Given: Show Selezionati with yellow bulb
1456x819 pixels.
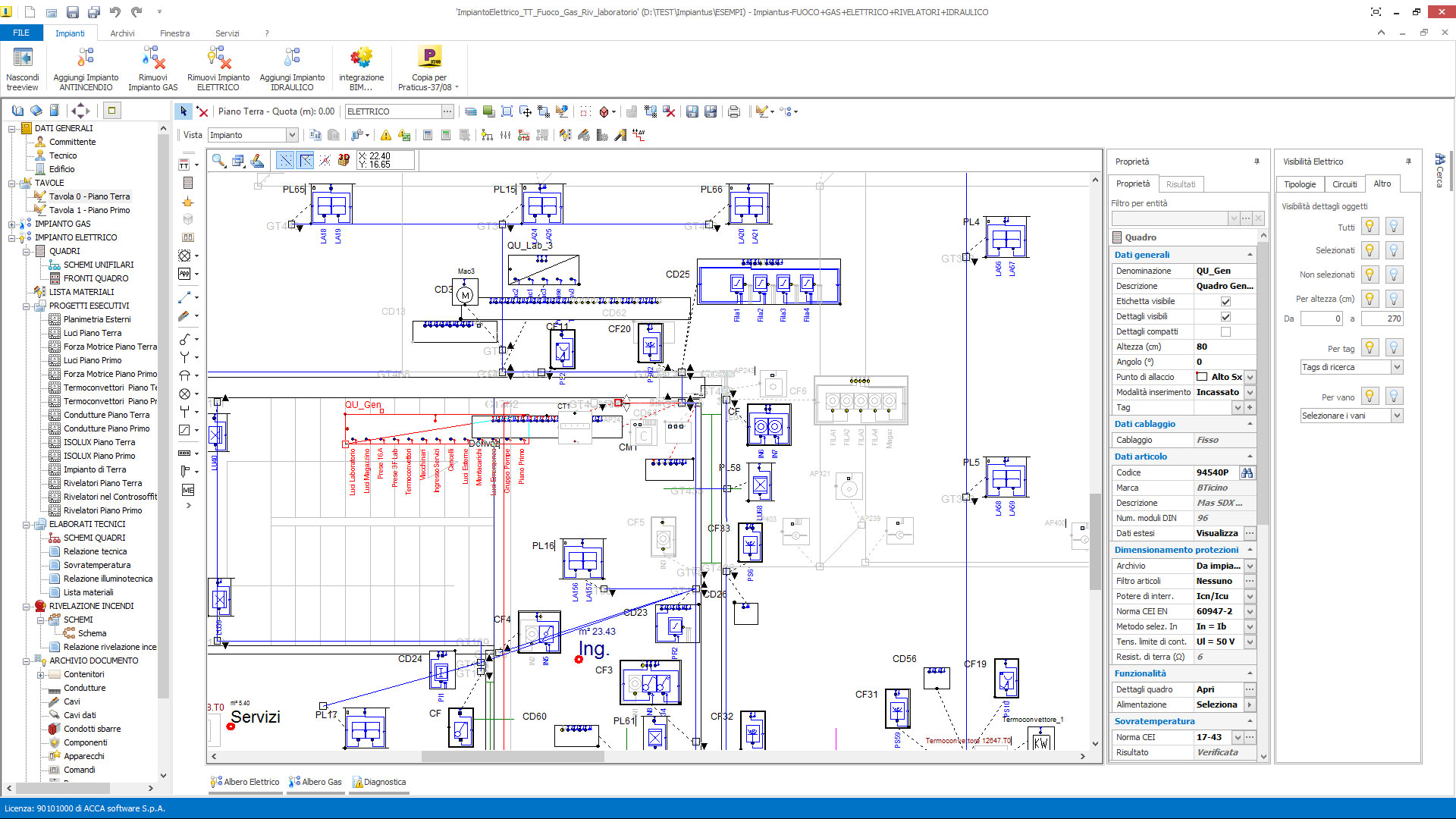Looking at the screenshot, I should point(1370,250).
